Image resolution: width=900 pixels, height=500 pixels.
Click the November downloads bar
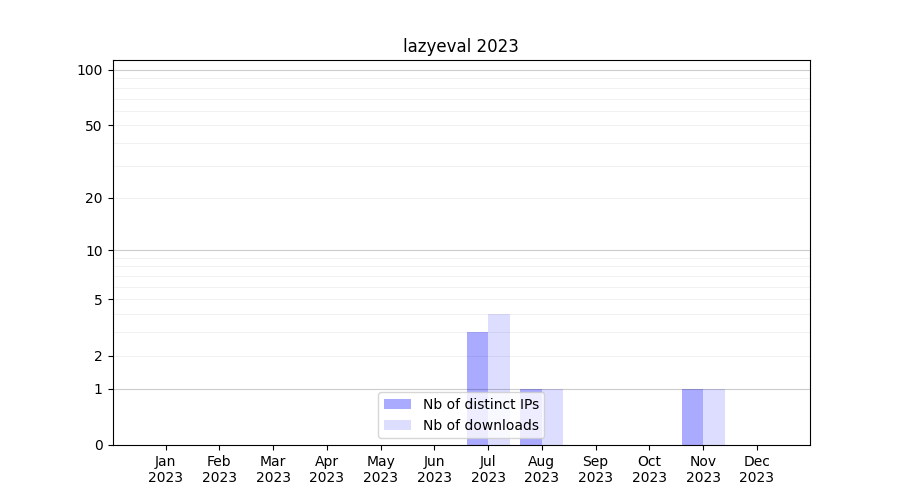point(714,417)
